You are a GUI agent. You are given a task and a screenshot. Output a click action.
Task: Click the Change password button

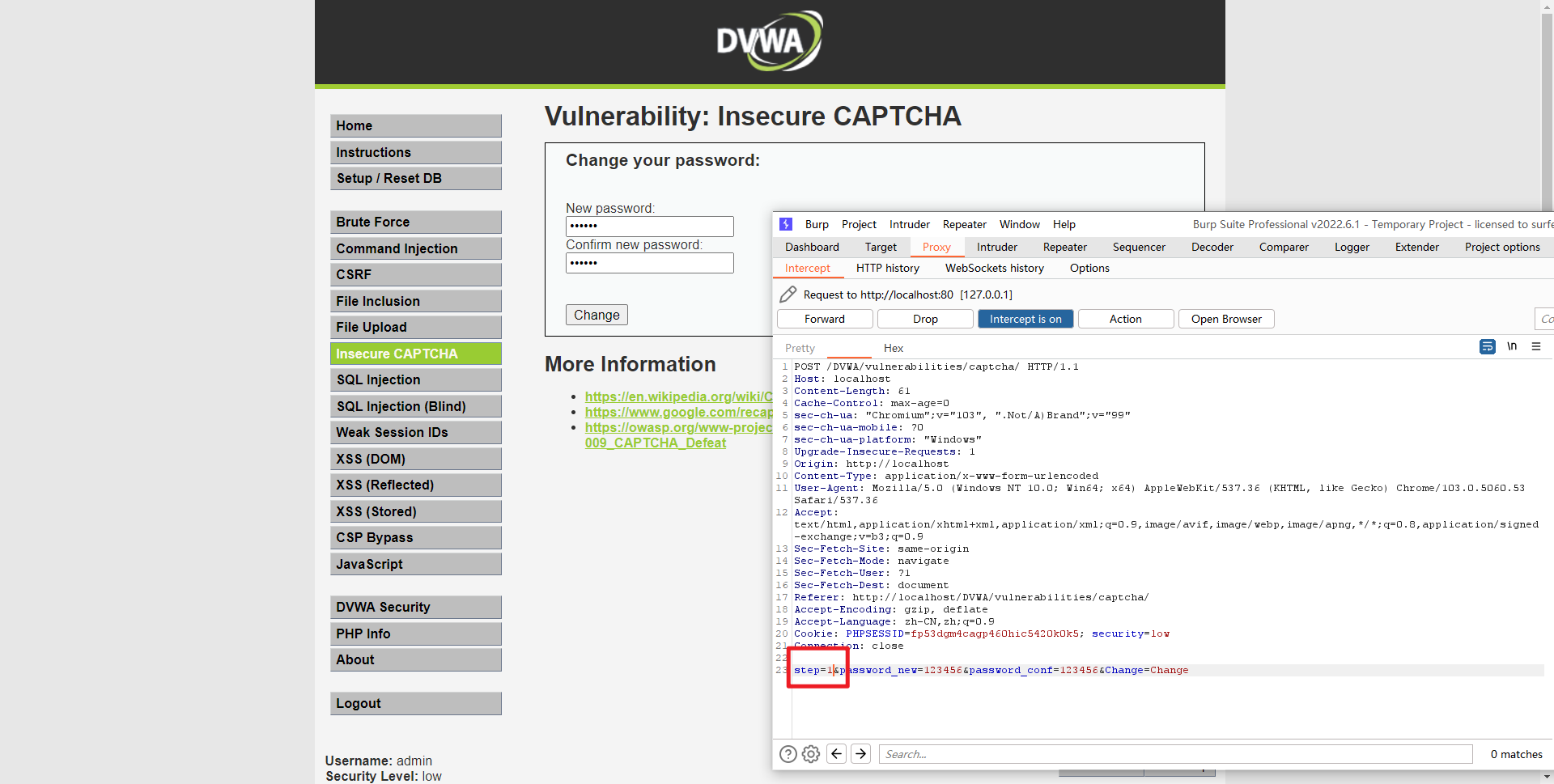pos(597,315)
